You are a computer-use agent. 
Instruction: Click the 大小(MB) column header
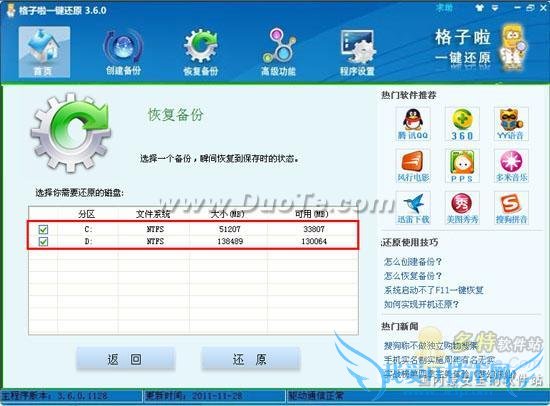pyautogui.click(x=228, y=214)
